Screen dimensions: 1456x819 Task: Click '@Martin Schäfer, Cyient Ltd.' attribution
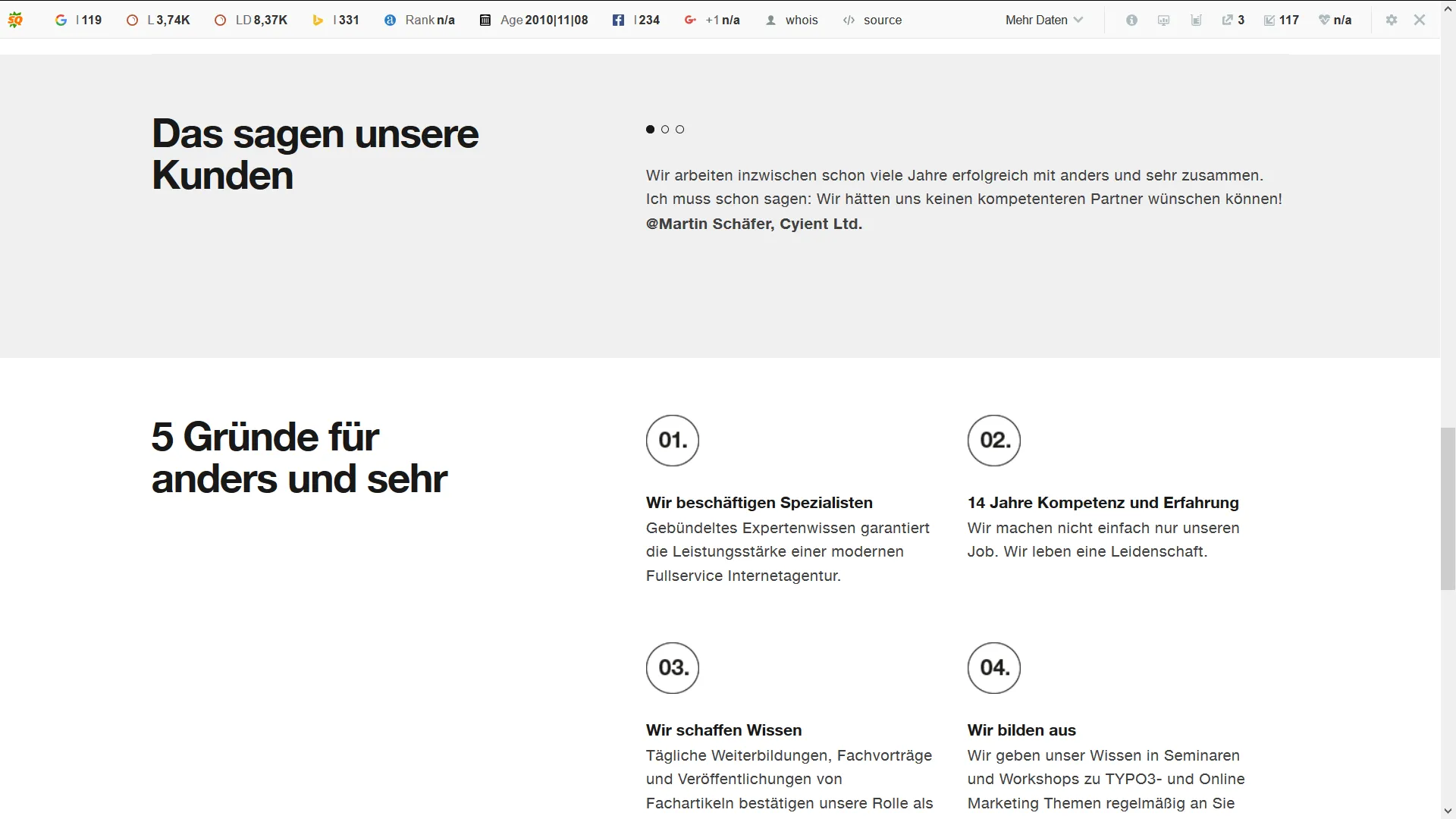(754, 224)
